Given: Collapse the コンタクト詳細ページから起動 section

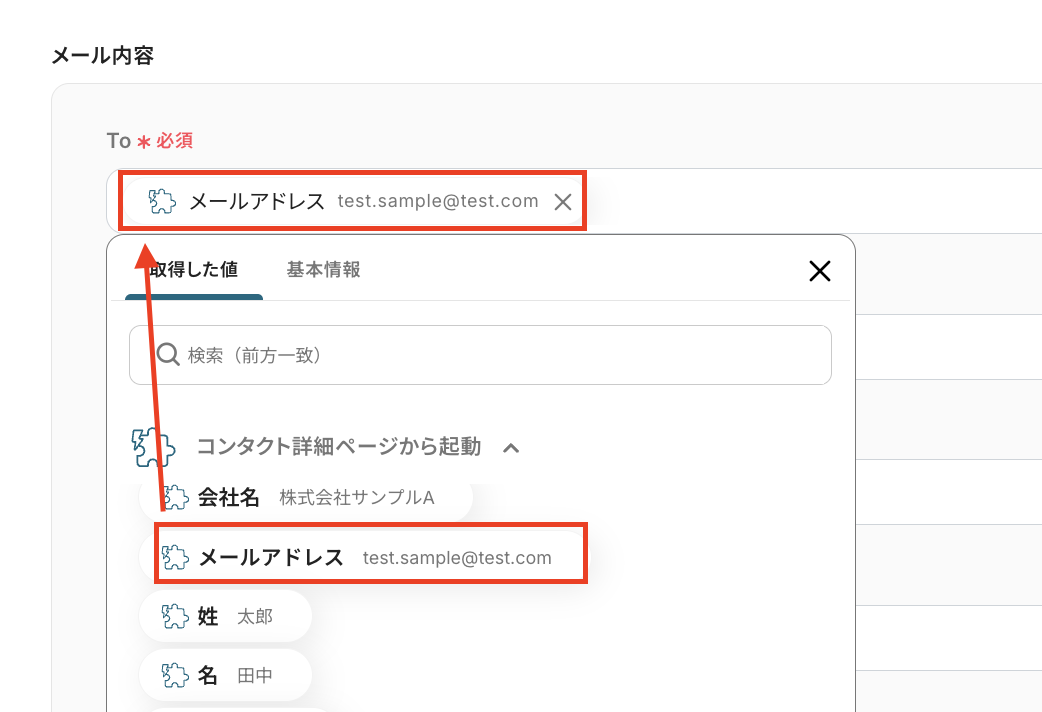Looking at the screenshot, I should point(510,448).
